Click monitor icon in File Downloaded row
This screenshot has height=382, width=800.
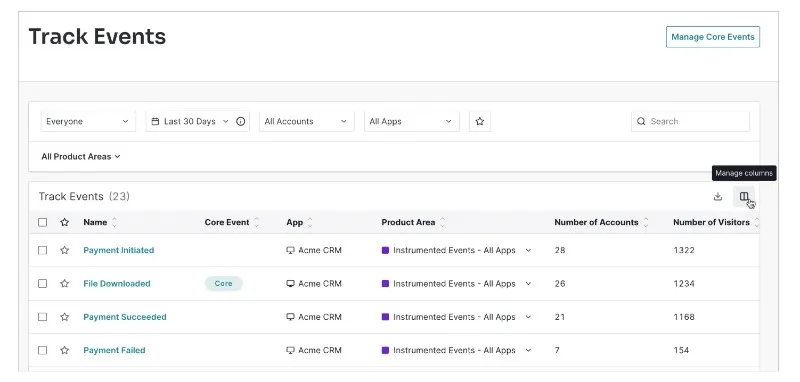(x=290, y=284)
